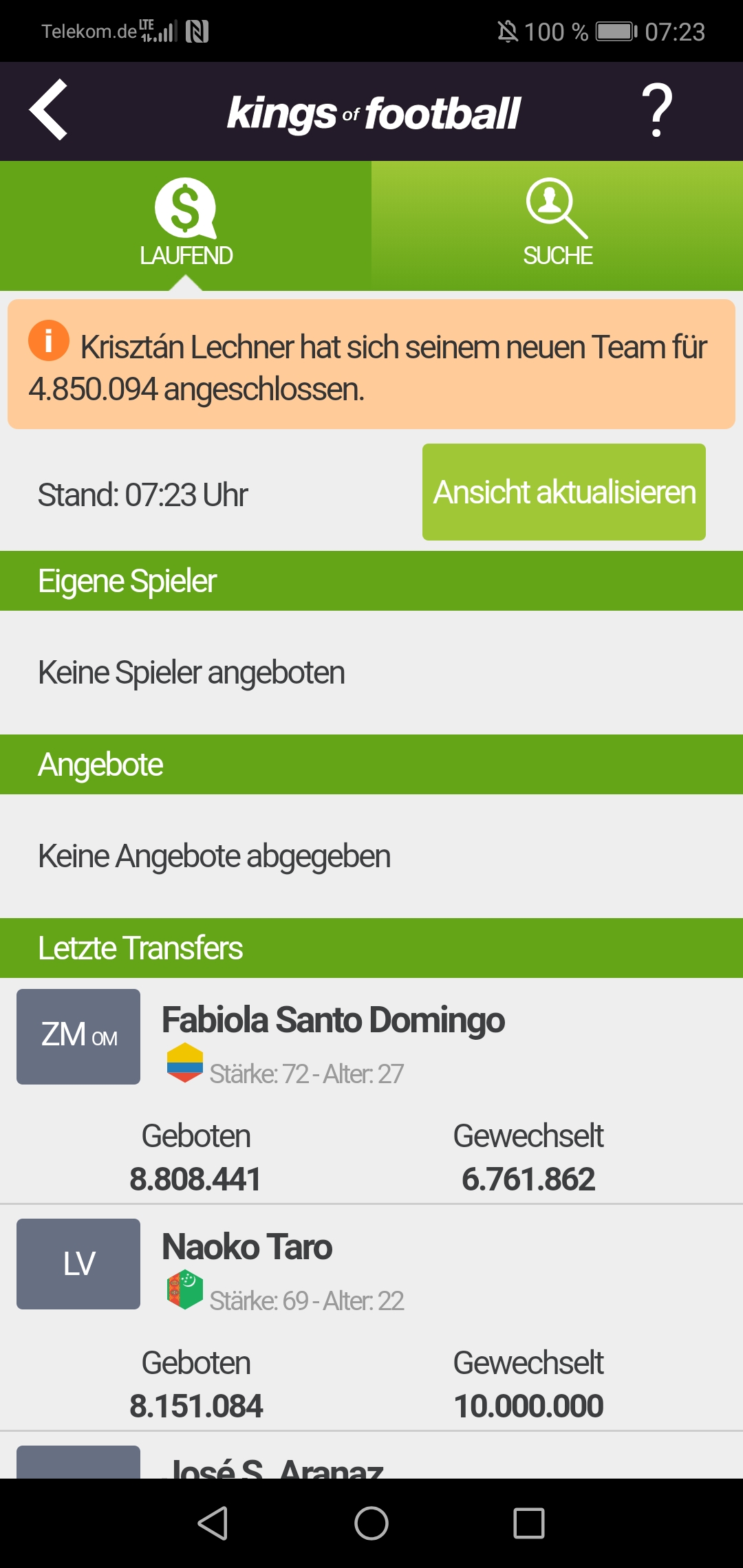Tap the kings of football logo
This screenshot has width=743, height=1568.
pos(374,113)
